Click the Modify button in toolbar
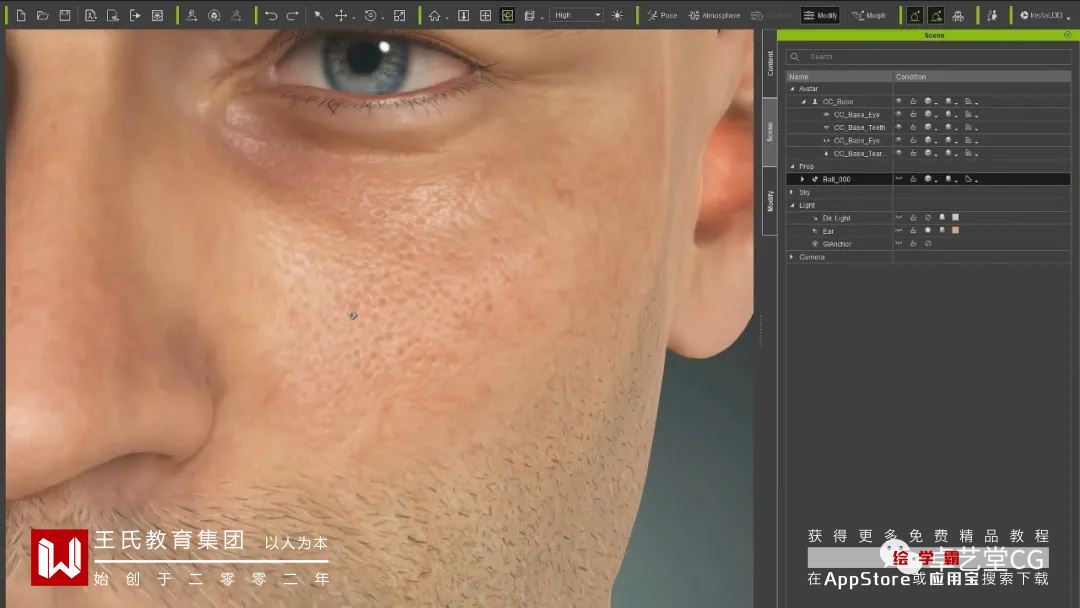 pyautogui.click(x=820, y=15)
